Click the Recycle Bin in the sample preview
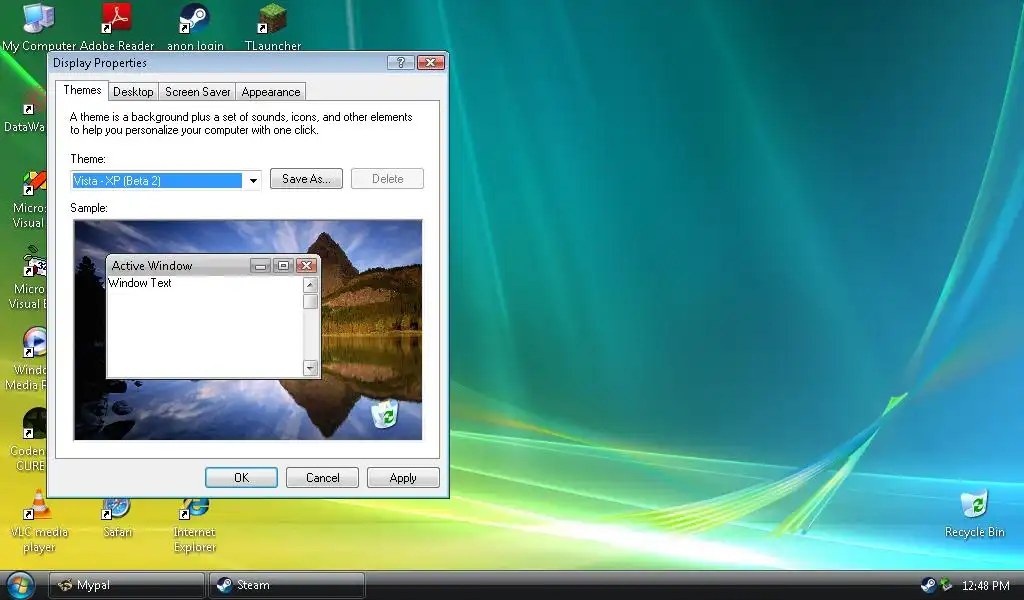This screenshot has width=1024, height=600. [x=385, y=414]
